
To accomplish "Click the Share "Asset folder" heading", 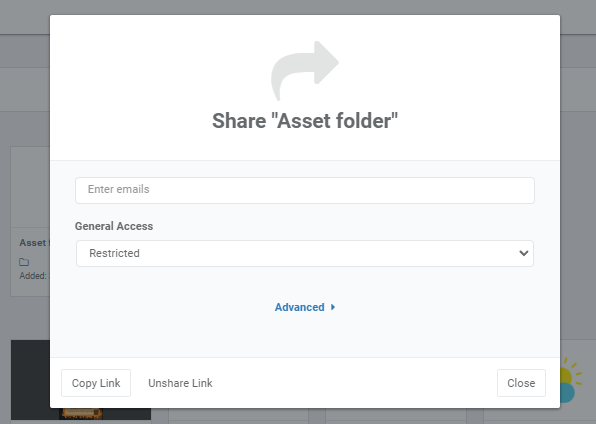I will click(x=305, y=121).
